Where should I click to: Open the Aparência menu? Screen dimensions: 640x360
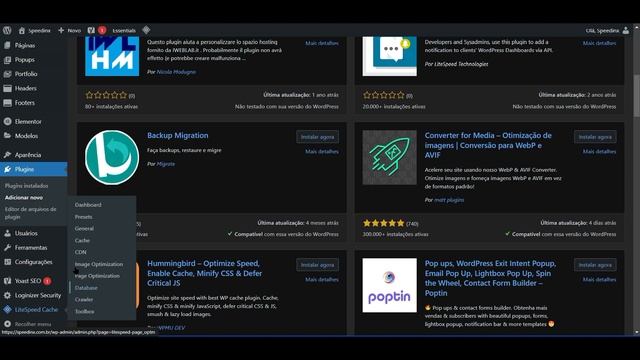pos(28,155)
